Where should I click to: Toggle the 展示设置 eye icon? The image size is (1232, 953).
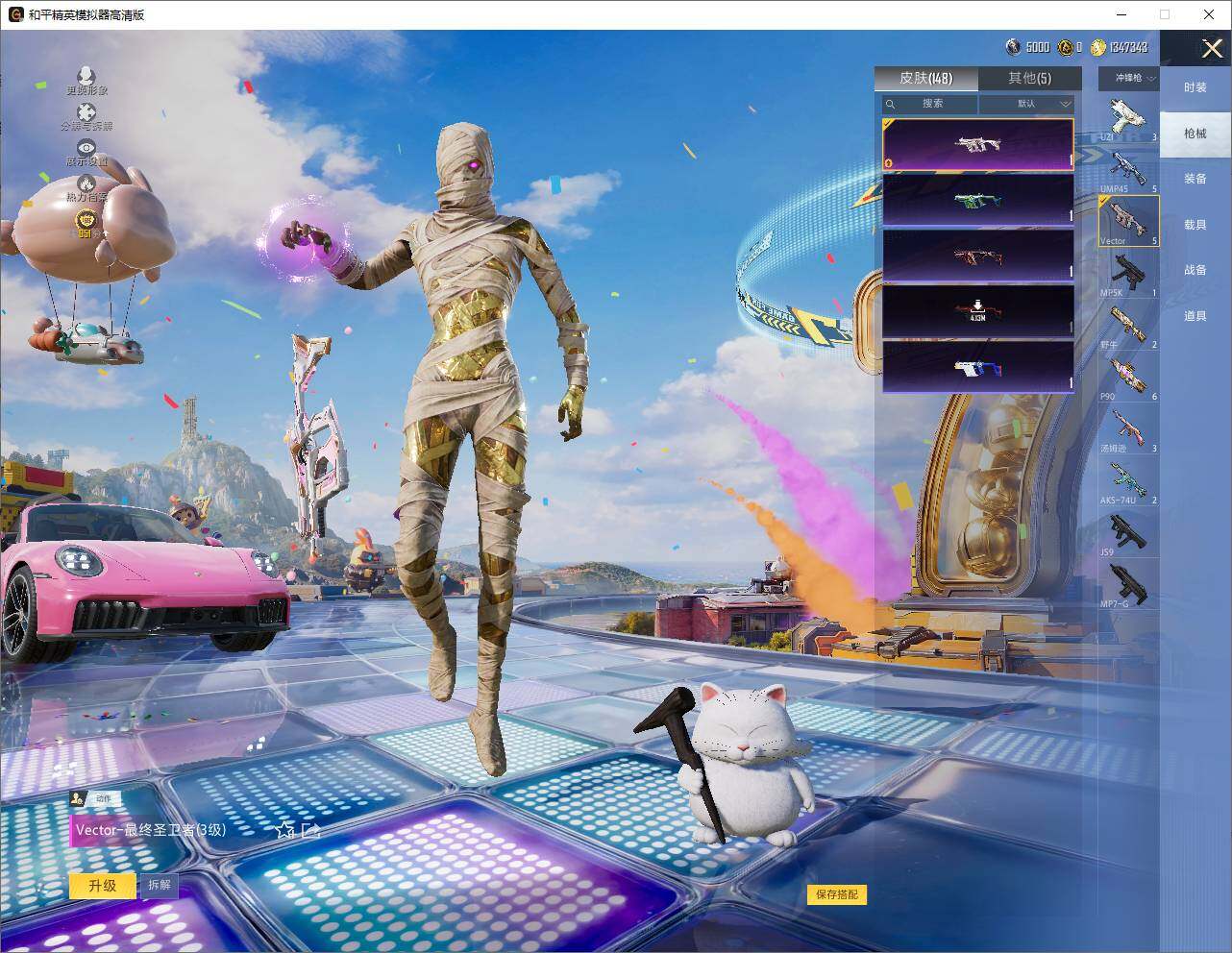[x=86, y=148]
